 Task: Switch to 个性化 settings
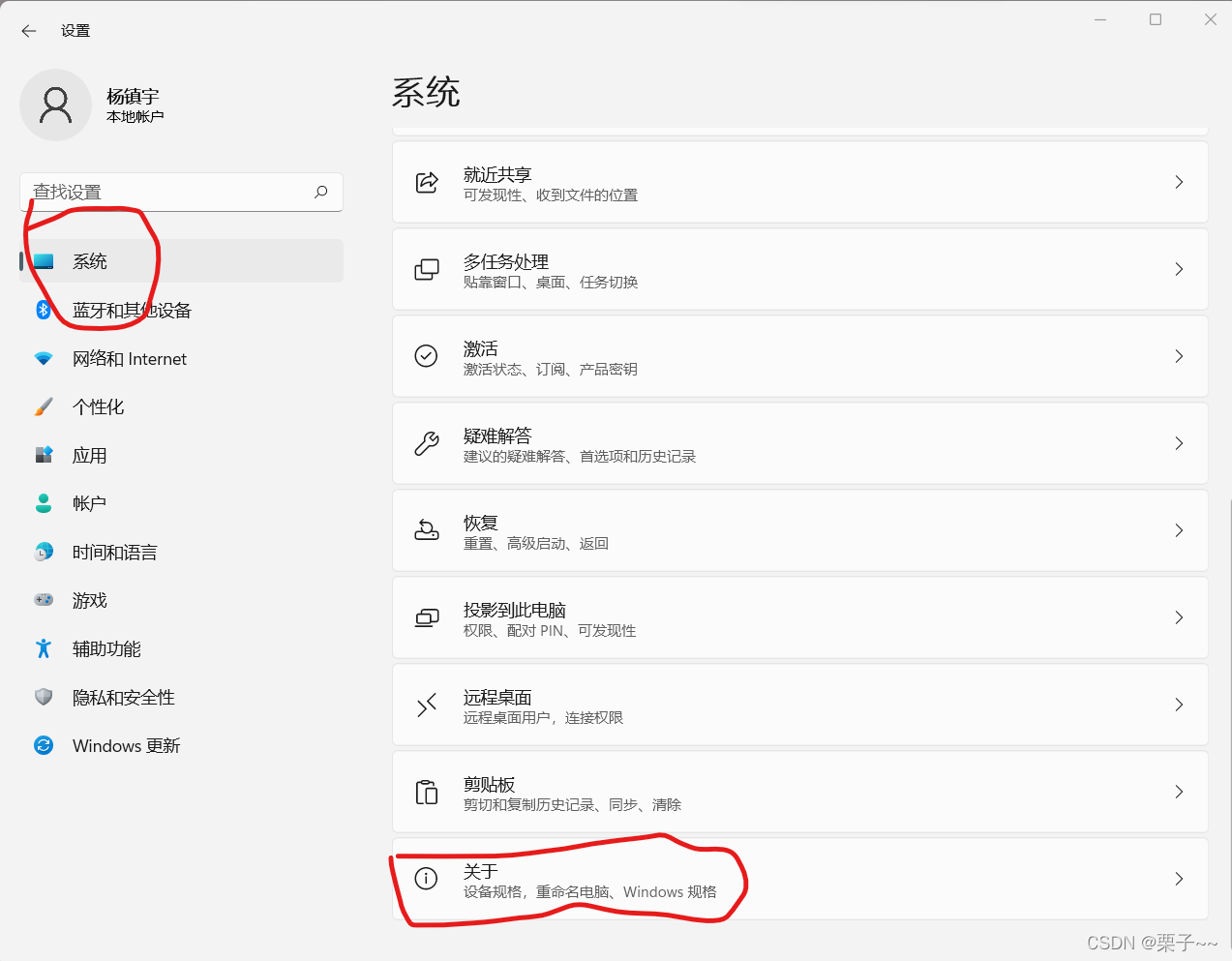[x=182, y=406]
